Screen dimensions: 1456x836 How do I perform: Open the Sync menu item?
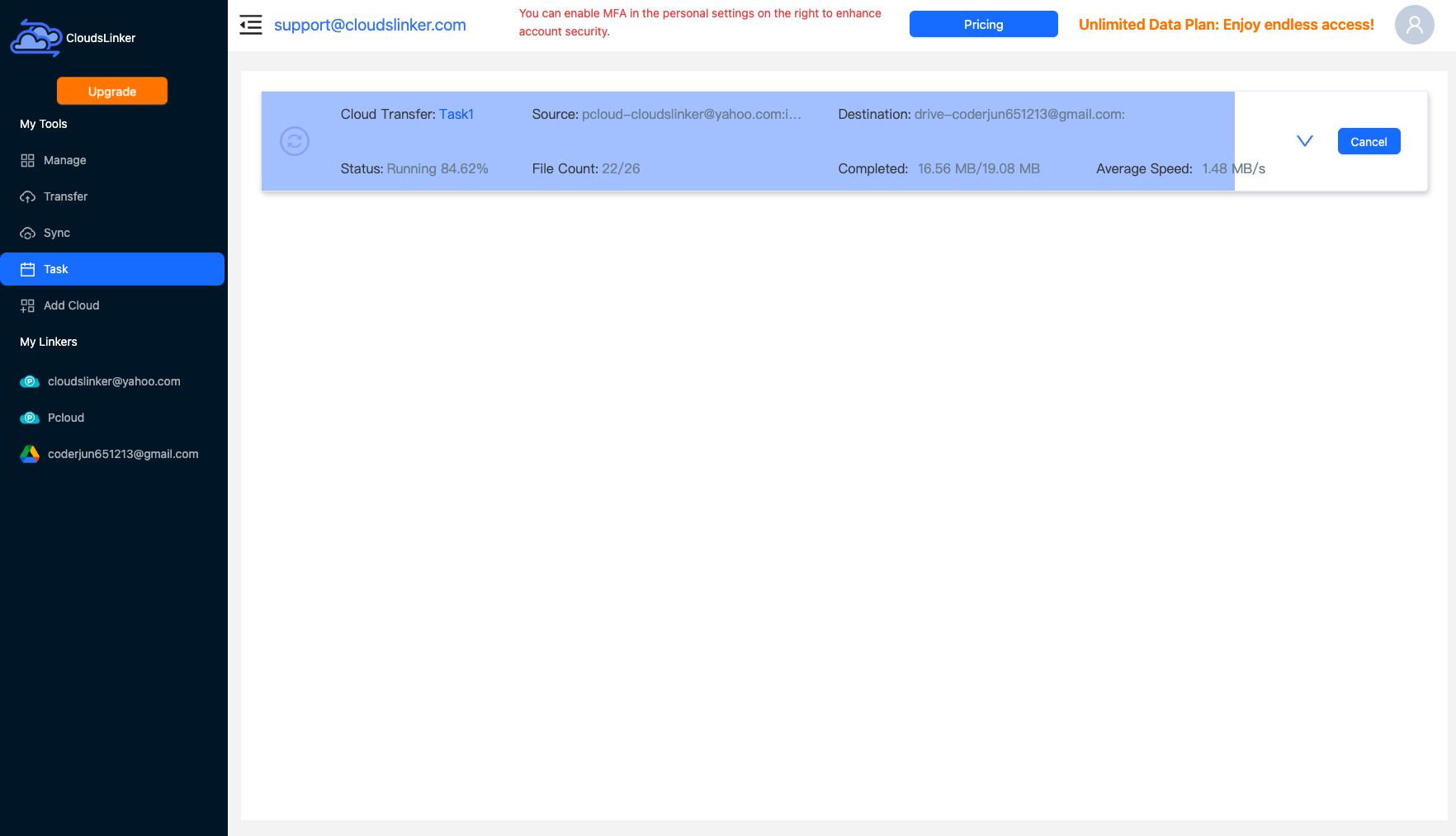click(x=112, y=233)
